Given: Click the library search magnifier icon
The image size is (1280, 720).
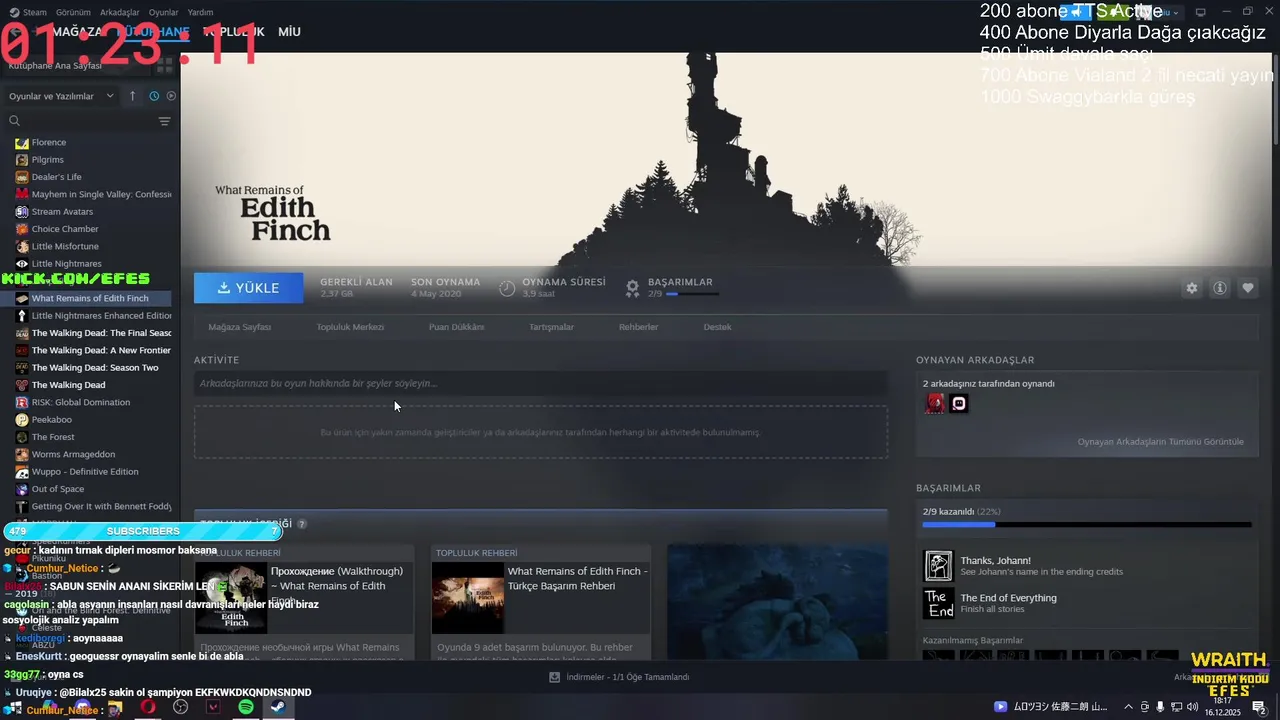Looking at the screenshot, I should pos(15,121).
